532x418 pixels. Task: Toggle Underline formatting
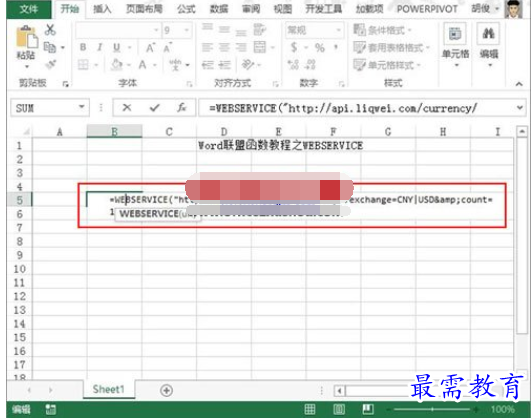pos(117,48)
